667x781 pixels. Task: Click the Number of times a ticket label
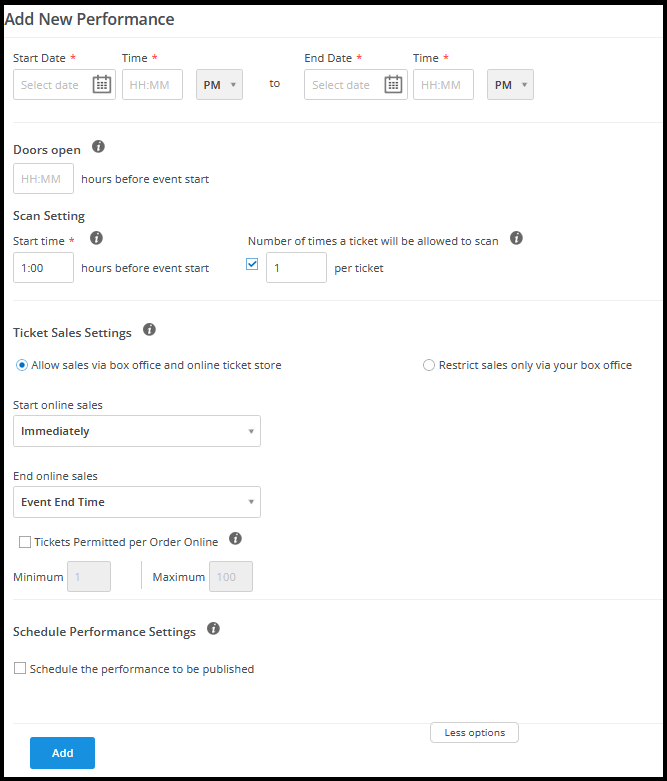point(373,241)
